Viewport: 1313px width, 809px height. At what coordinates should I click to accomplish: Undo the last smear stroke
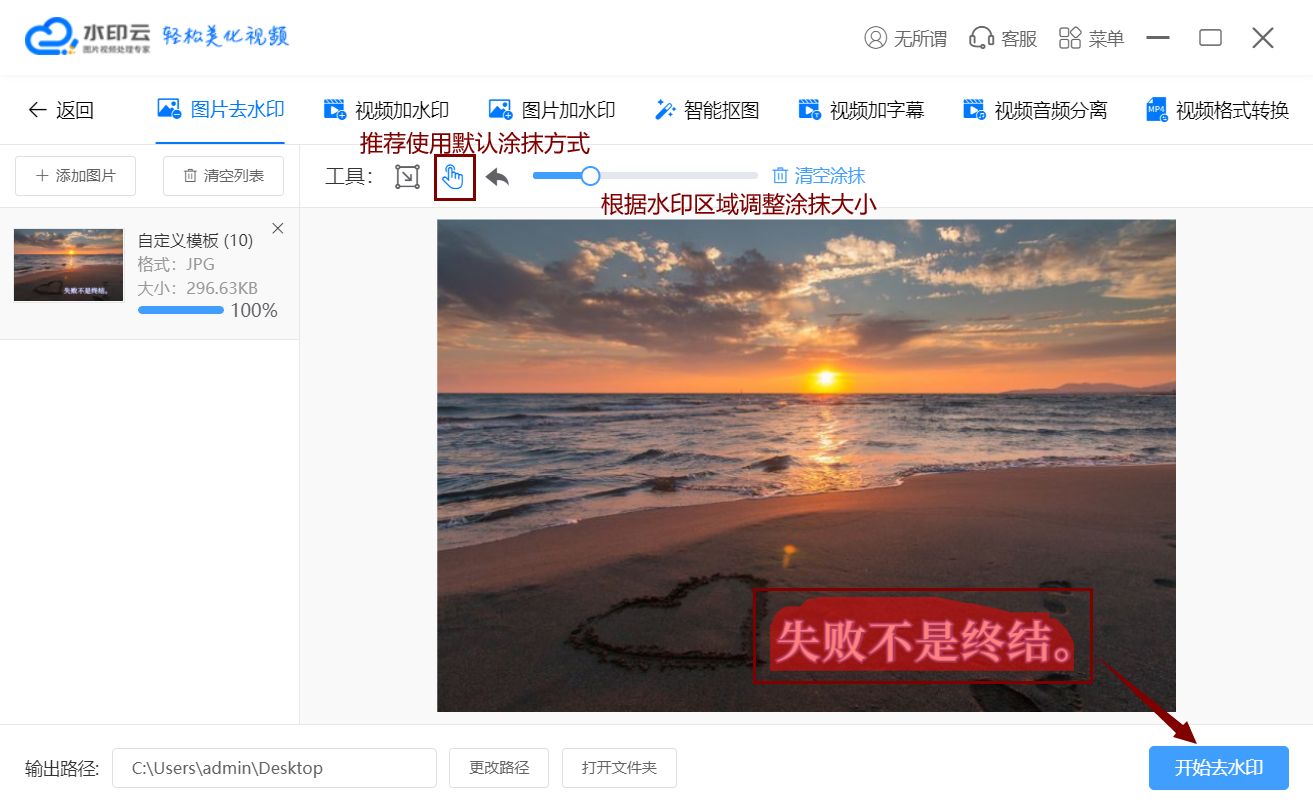[496, 175]
